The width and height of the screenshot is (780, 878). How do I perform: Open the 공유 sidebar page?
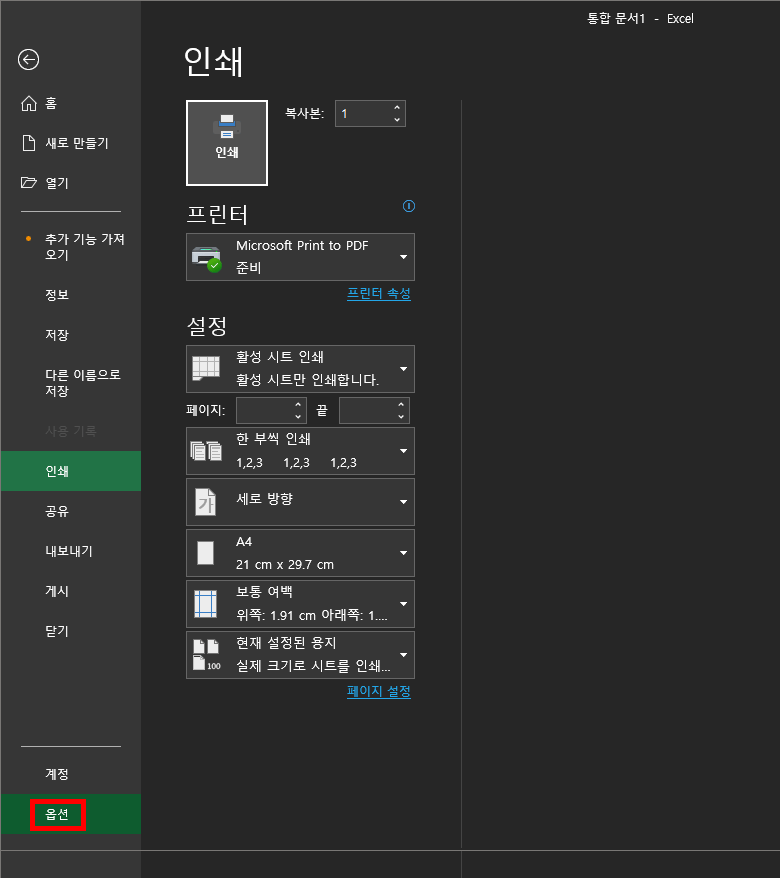pyautogui.click(x=71, y=511)
